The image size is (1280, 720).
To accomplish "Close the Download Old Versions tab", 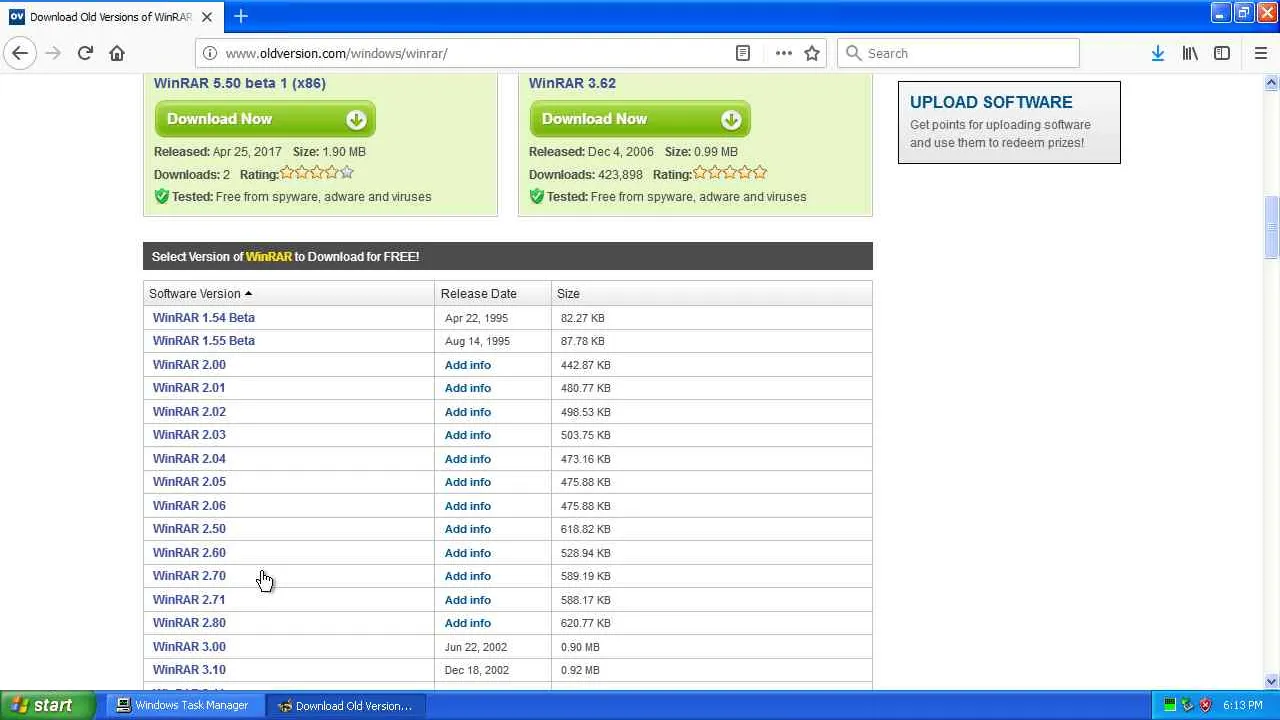I will point(207,17).
